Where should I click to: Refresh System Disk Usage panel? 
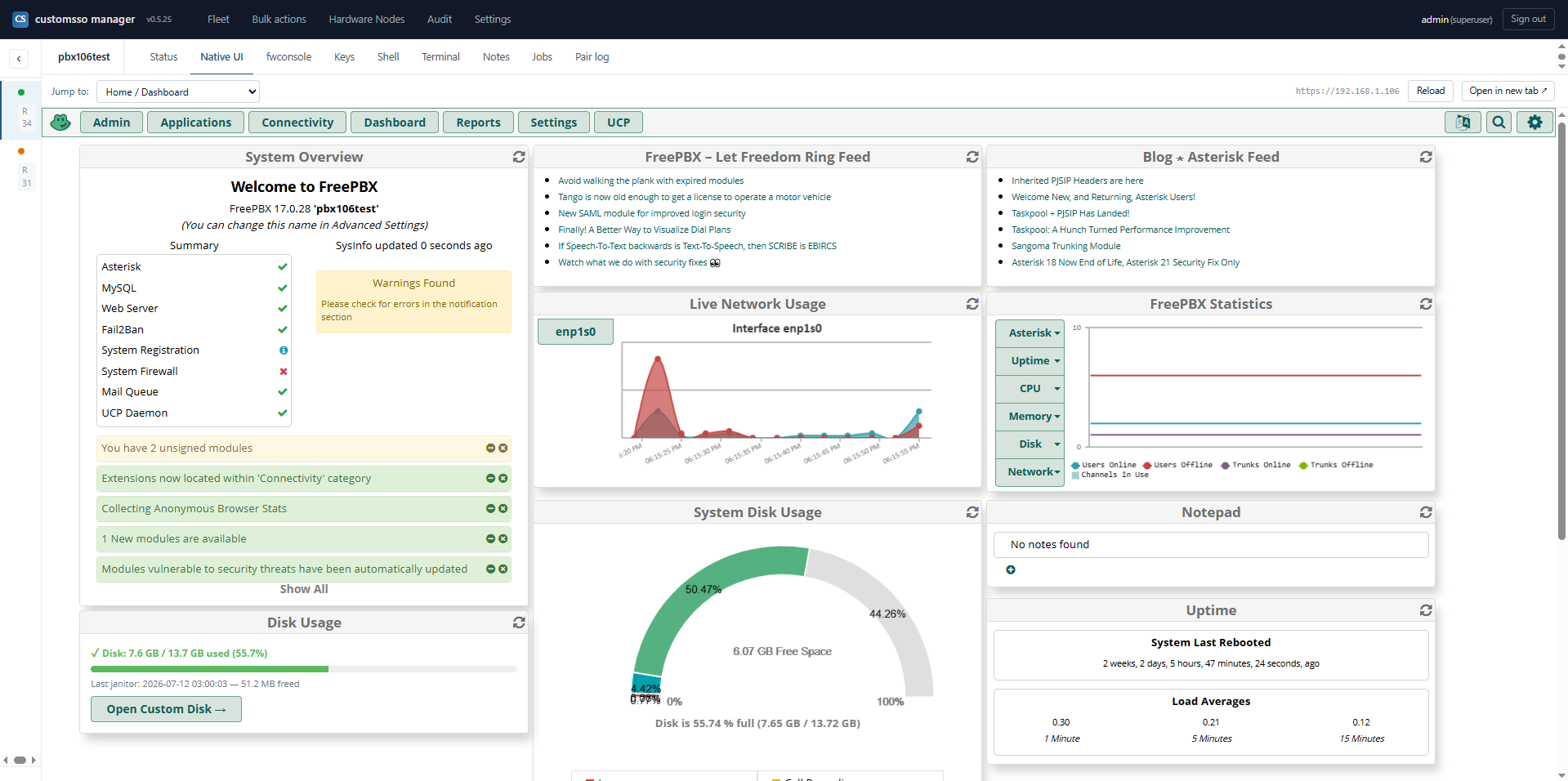(x=972, y=512)
